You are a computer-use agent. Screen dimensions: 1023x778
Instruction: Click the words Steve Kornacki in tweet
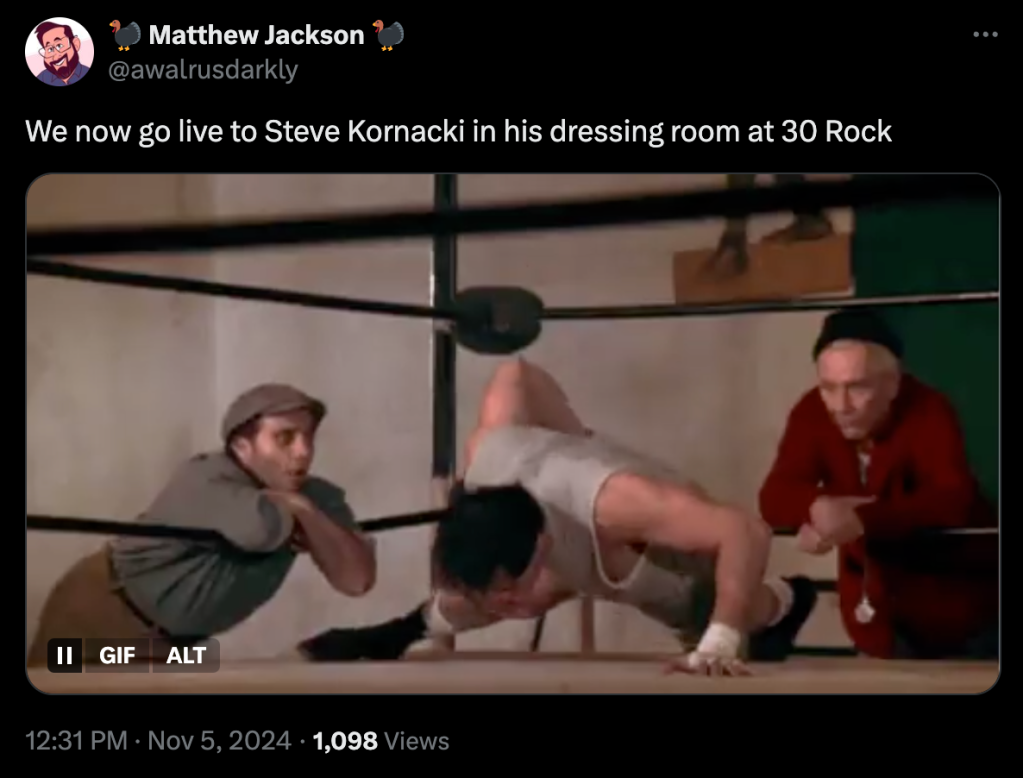coord(364,132)
